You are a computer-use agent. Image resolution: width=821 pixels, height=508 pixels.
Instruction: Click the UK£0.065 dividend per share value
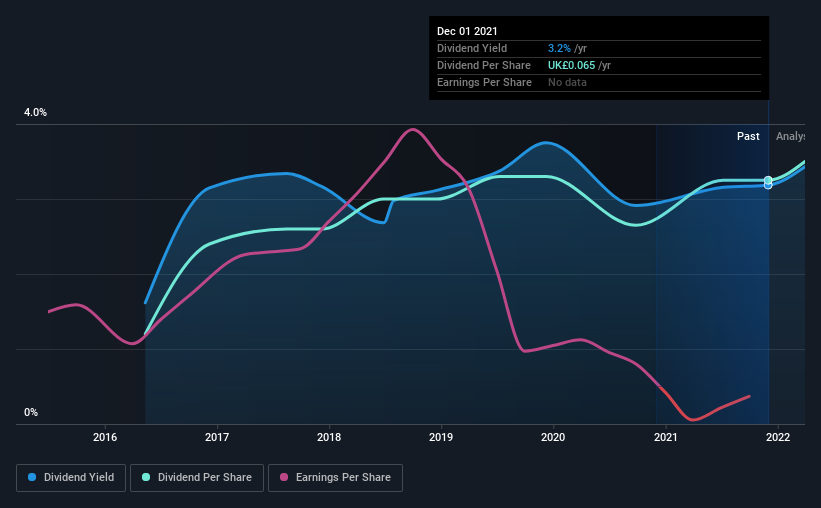coord(571,65)
